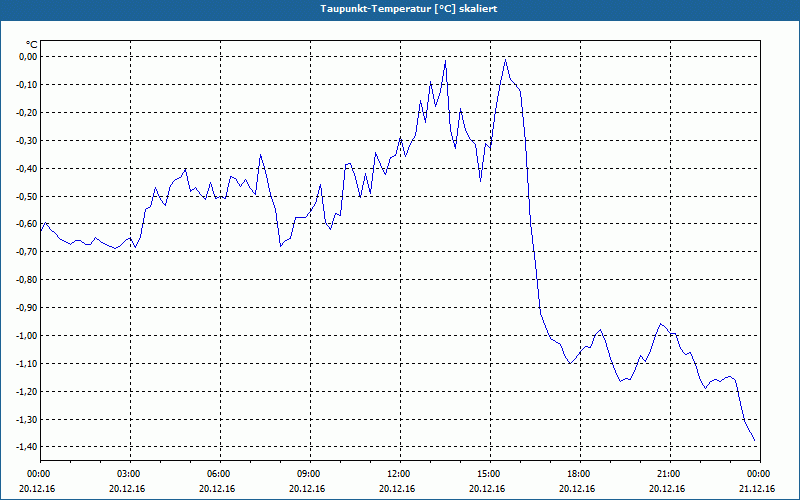This screenshot has width=800, height=500.
Task: Click the '00:00' label above 21.12.16
Action: pos(760,474)
